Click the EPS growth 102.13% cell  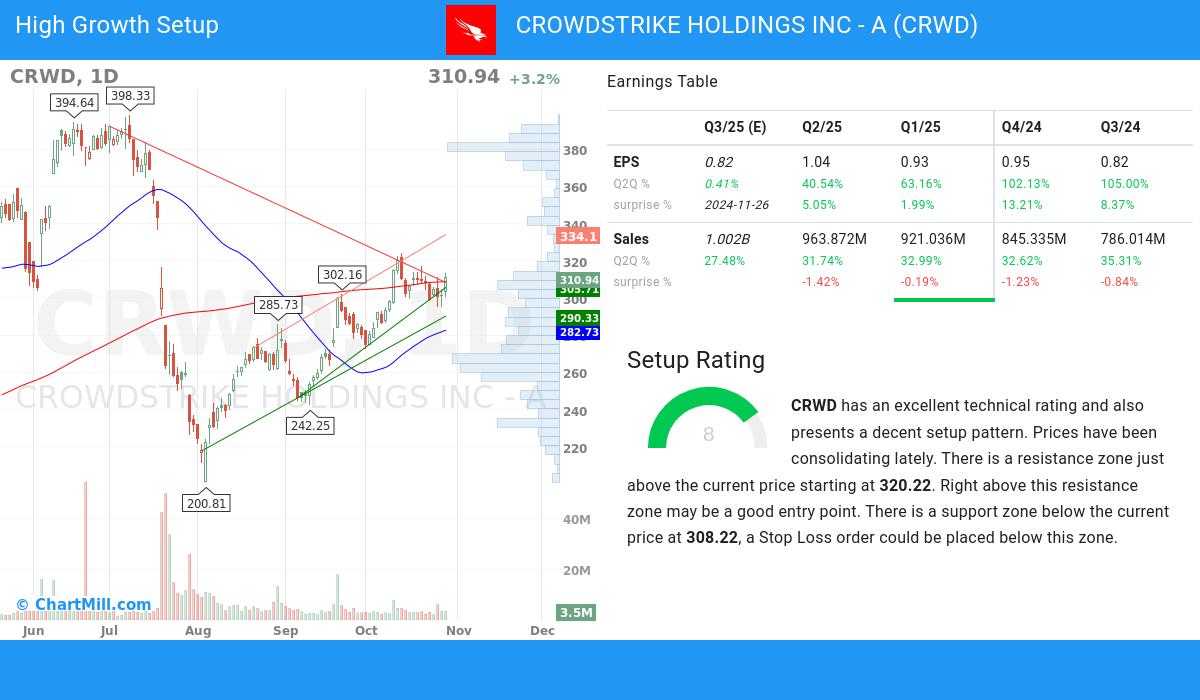pyautogui.click(x=1026, y=184)
